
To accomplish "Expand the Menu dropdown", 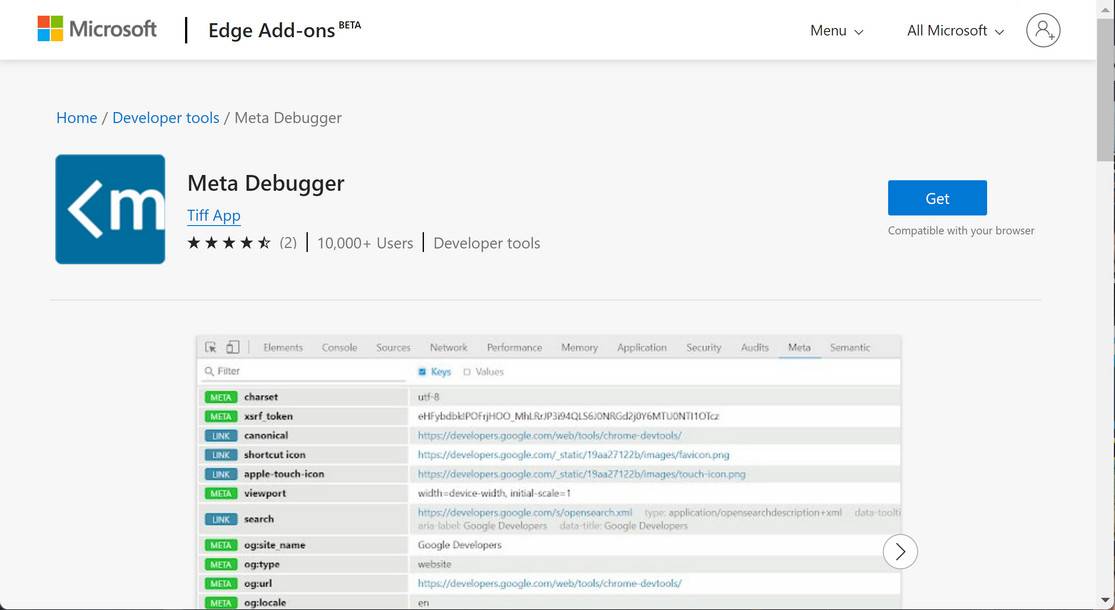I will (836, 31).
